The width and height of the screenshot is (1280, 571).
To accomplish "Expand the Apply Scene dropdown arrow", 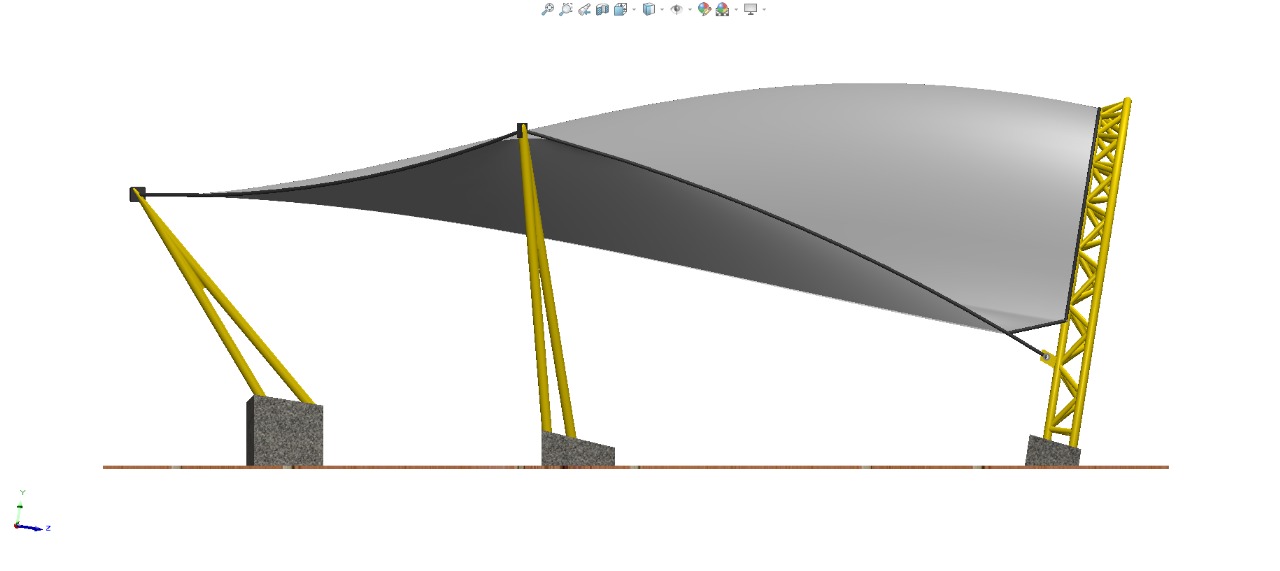I will [736, 9].
